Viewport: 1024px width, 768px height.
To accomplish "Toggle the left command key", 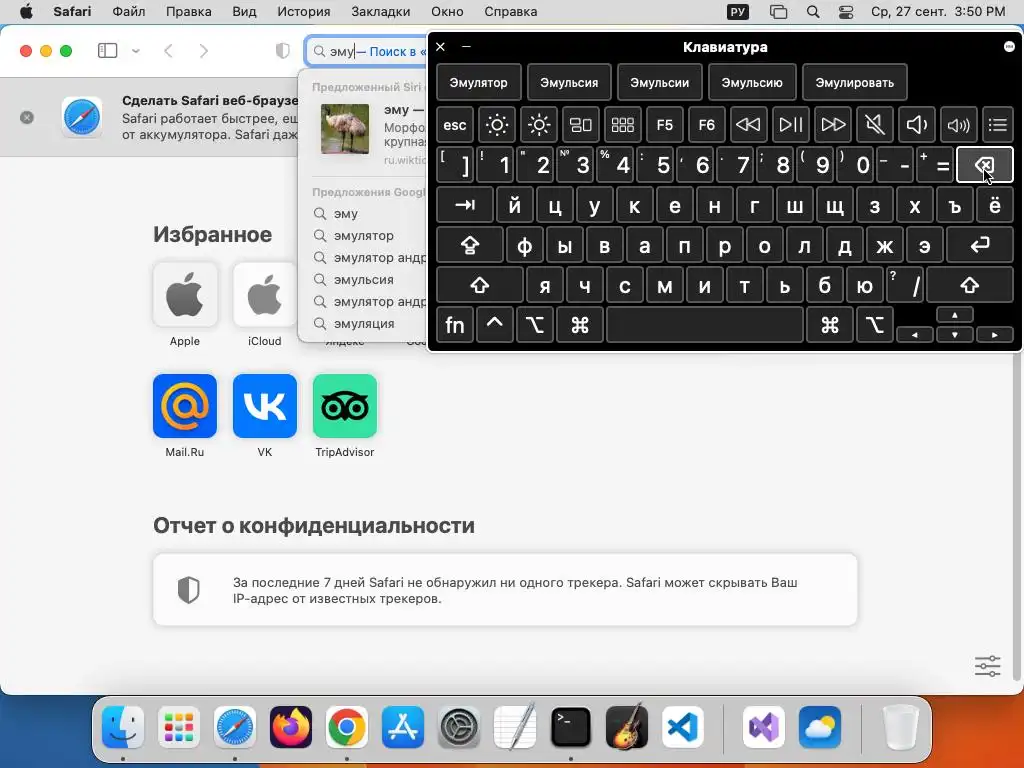I will pos(579,325).
